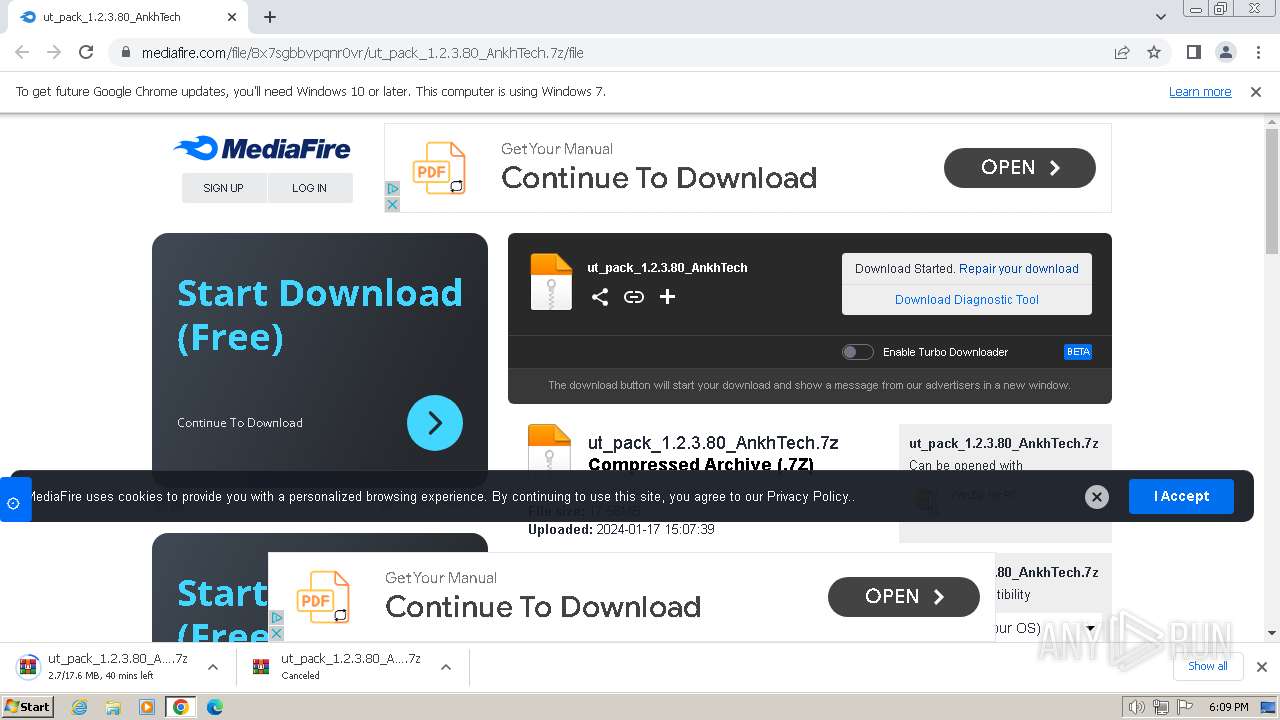Open the tab search chevron
This screenshot has height=720, width=1280.
tap(1161, 17)
